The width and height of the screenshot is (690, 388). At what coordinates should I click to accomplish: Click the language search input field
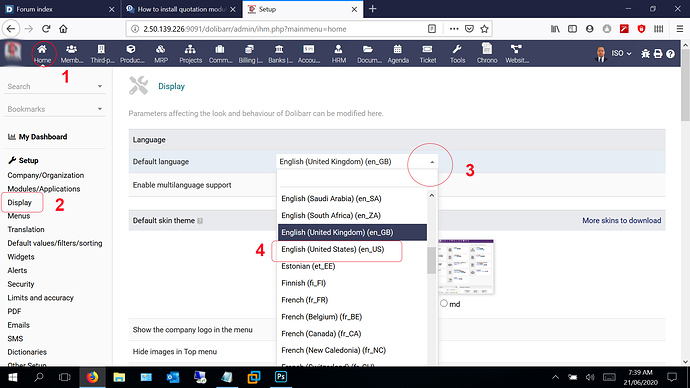click(x=357, y=179)
